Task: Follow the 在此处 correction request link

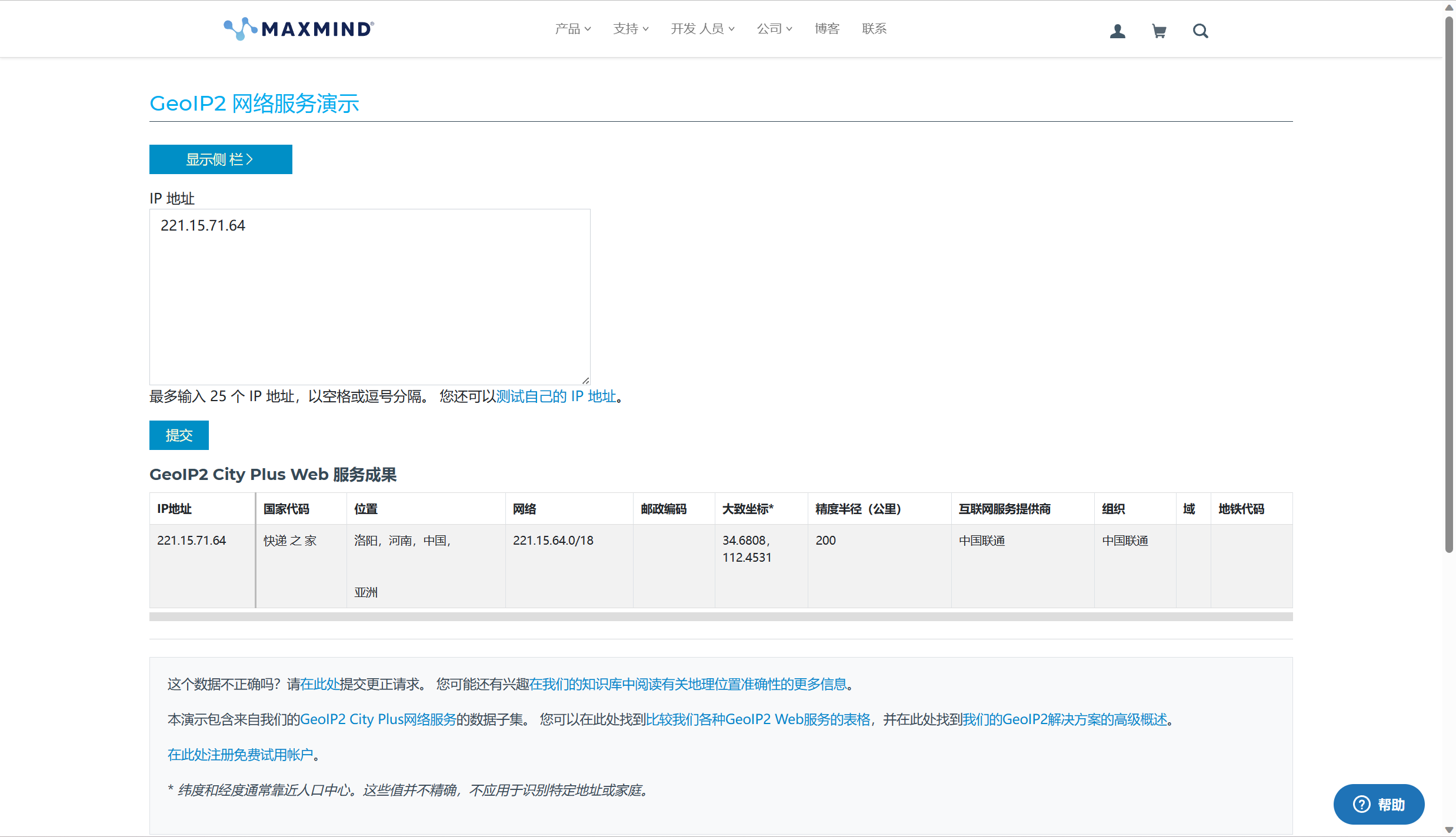Action: point(319,684)
